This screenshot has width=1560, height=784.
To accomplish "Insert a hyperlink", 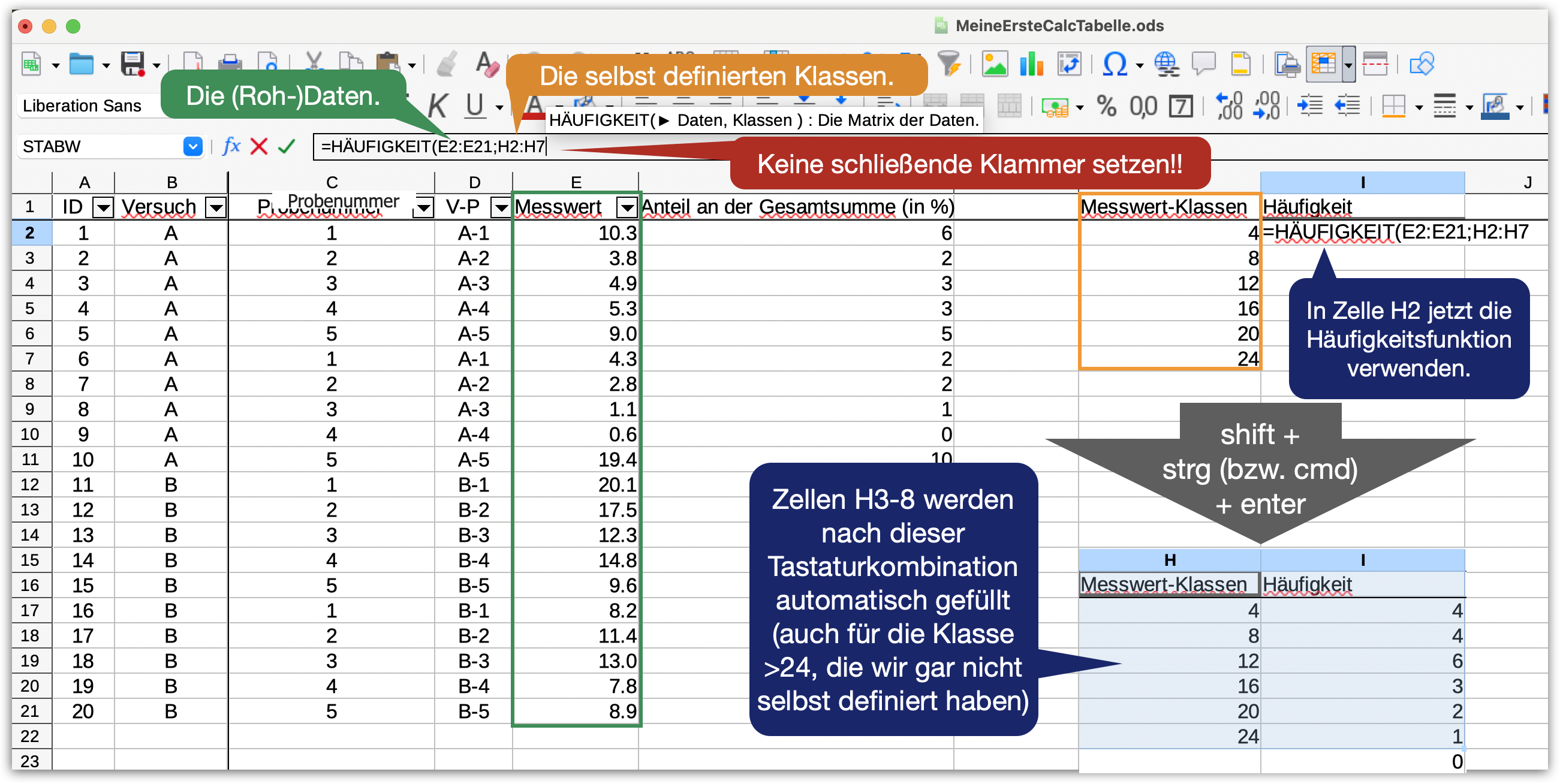I will click(x=1166, y=65).
